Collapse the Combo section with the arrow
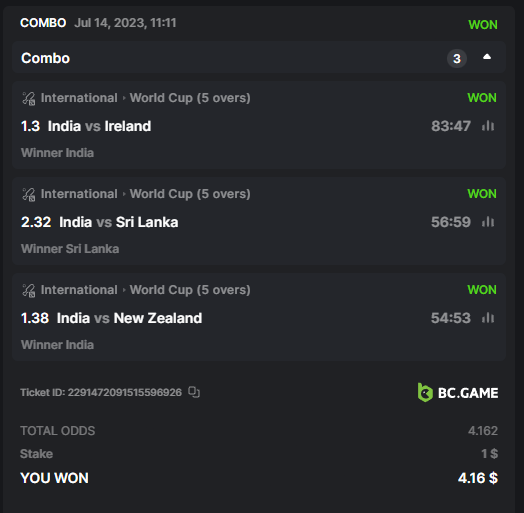Viewport: 524px width, 513px height. click(487, 57)
